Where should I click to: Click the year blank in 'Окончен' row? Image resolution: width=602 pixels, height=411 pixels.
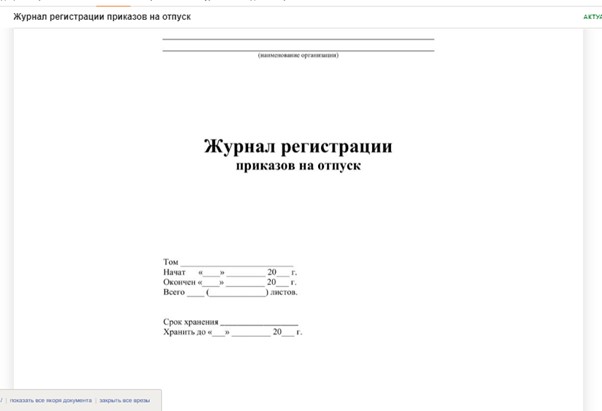click(x=284, y=283)
